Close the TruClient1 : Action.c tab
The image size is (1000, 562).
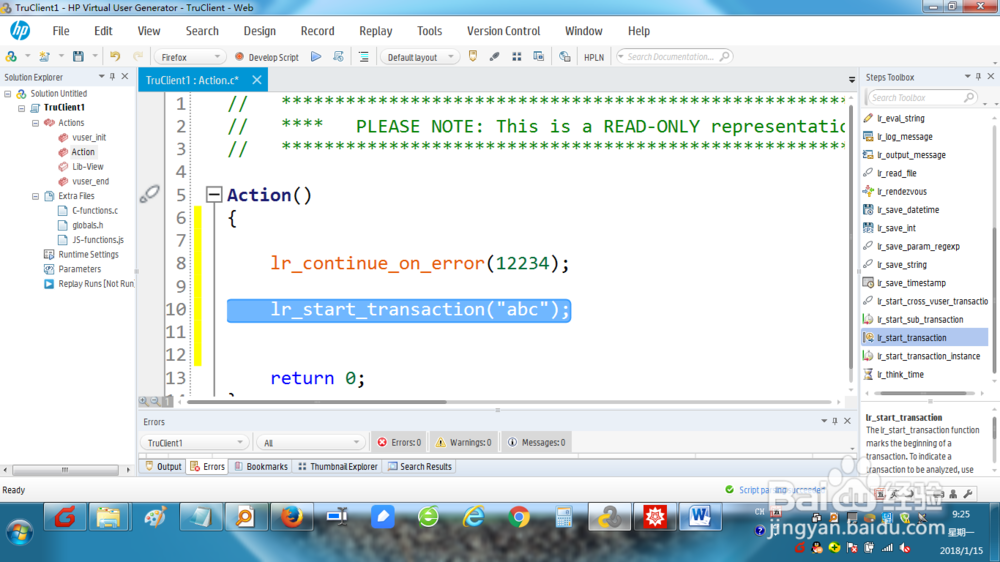coord(256,80)
